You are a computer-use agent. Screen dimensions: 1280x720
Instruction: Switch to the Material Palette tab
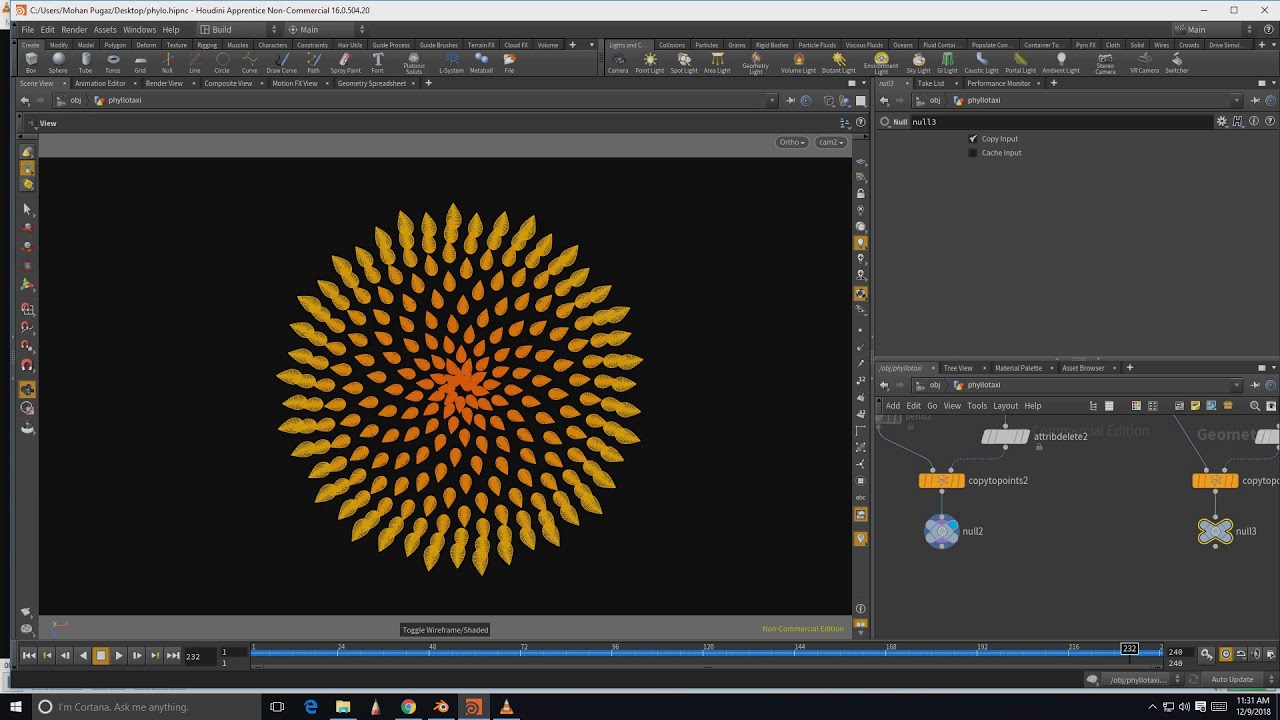(1018, 368)
